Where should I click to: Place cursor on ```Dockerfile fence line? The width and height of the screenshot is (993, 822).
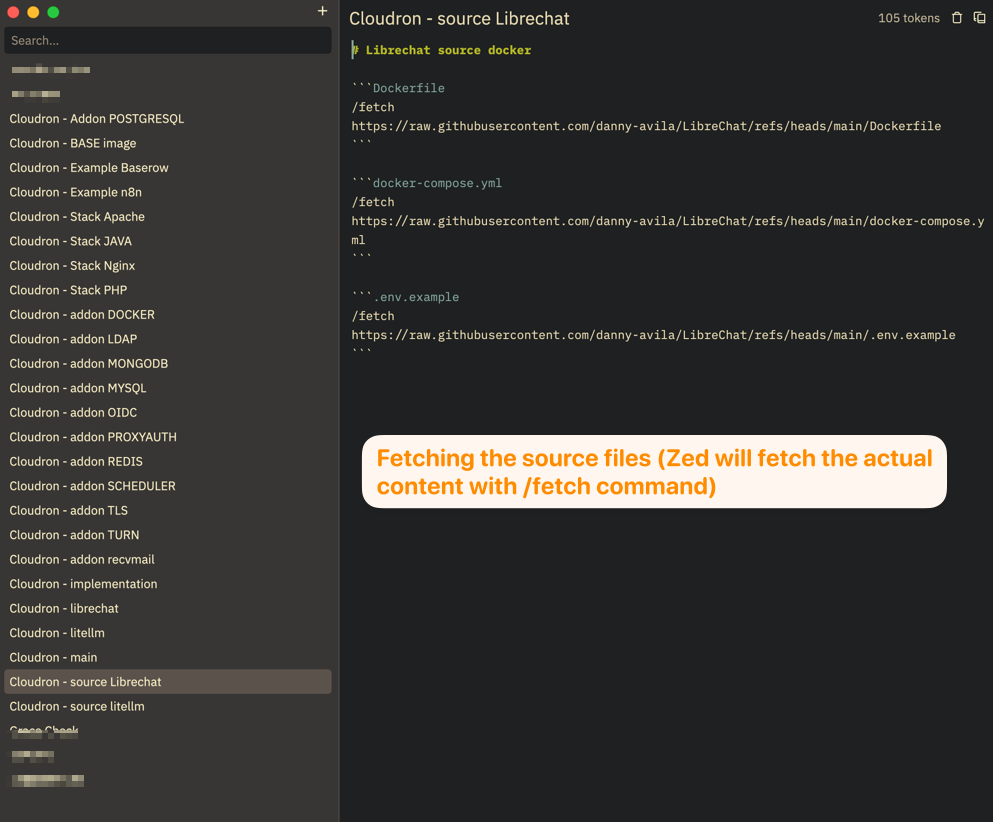click(398, 88)
